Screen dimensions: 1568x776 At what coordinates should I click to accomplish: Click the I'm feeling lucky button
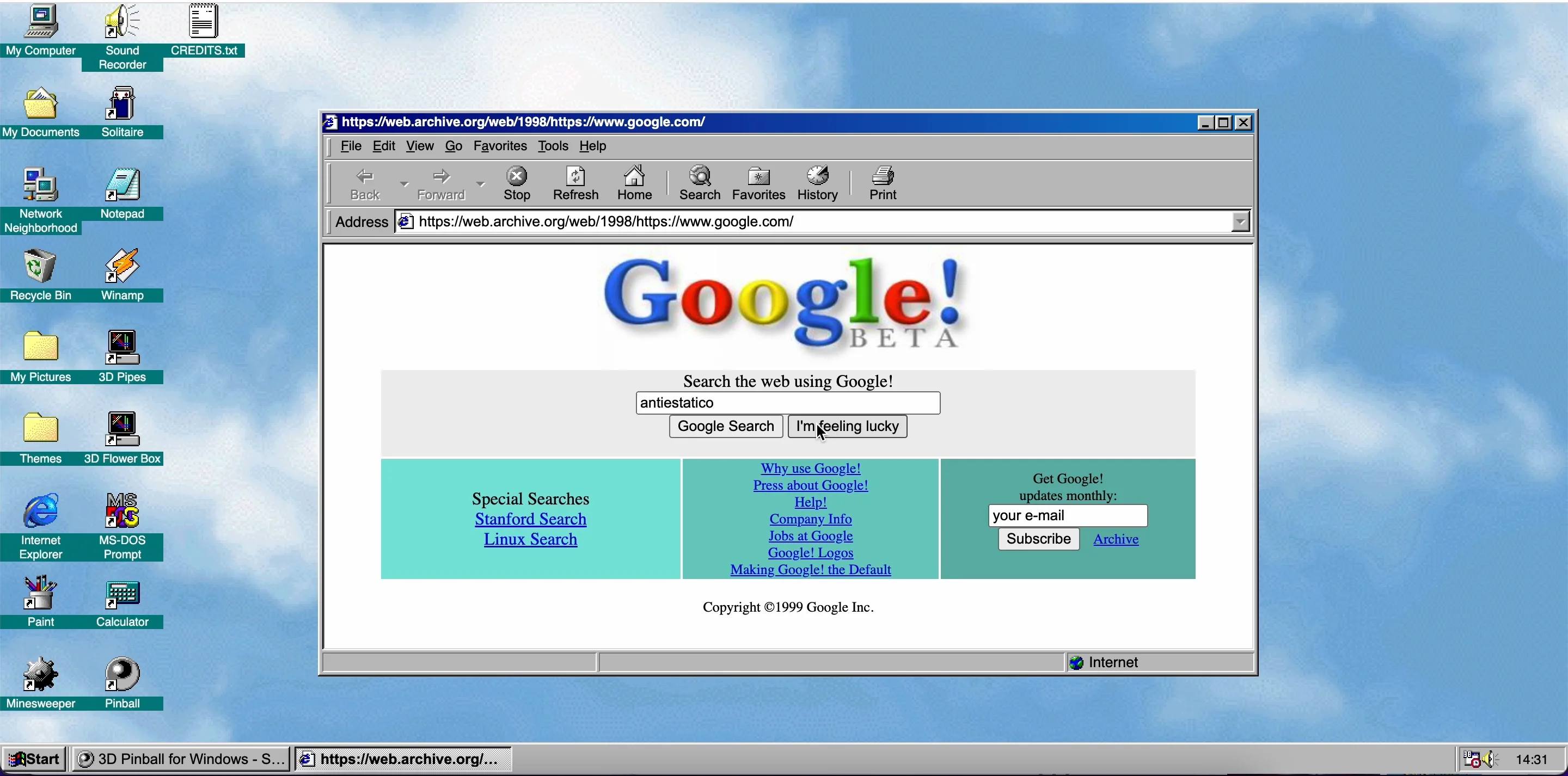click(x=847, y=426)
